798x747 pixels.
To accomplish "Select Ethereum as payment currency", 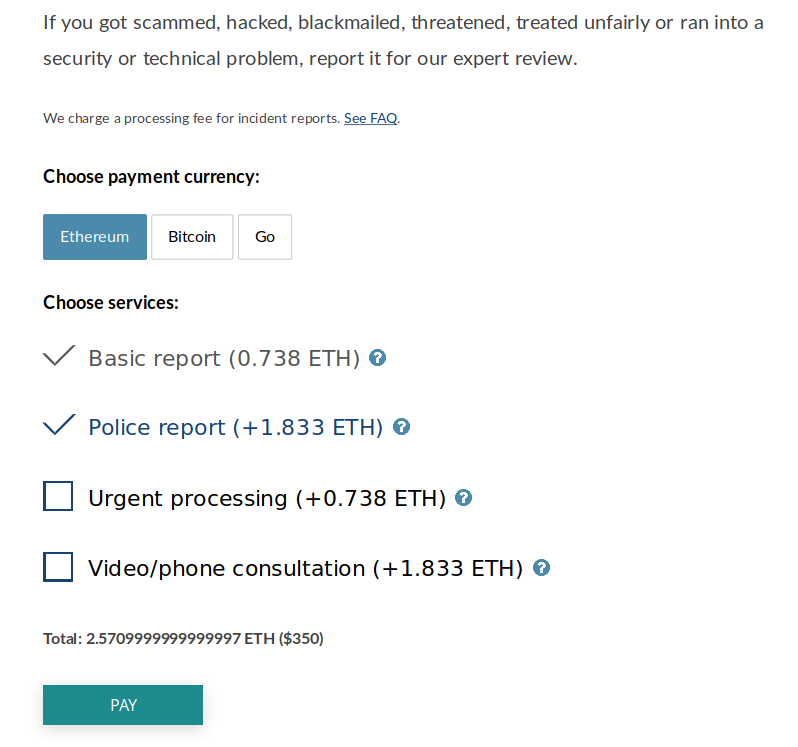I will click(95, 237).
